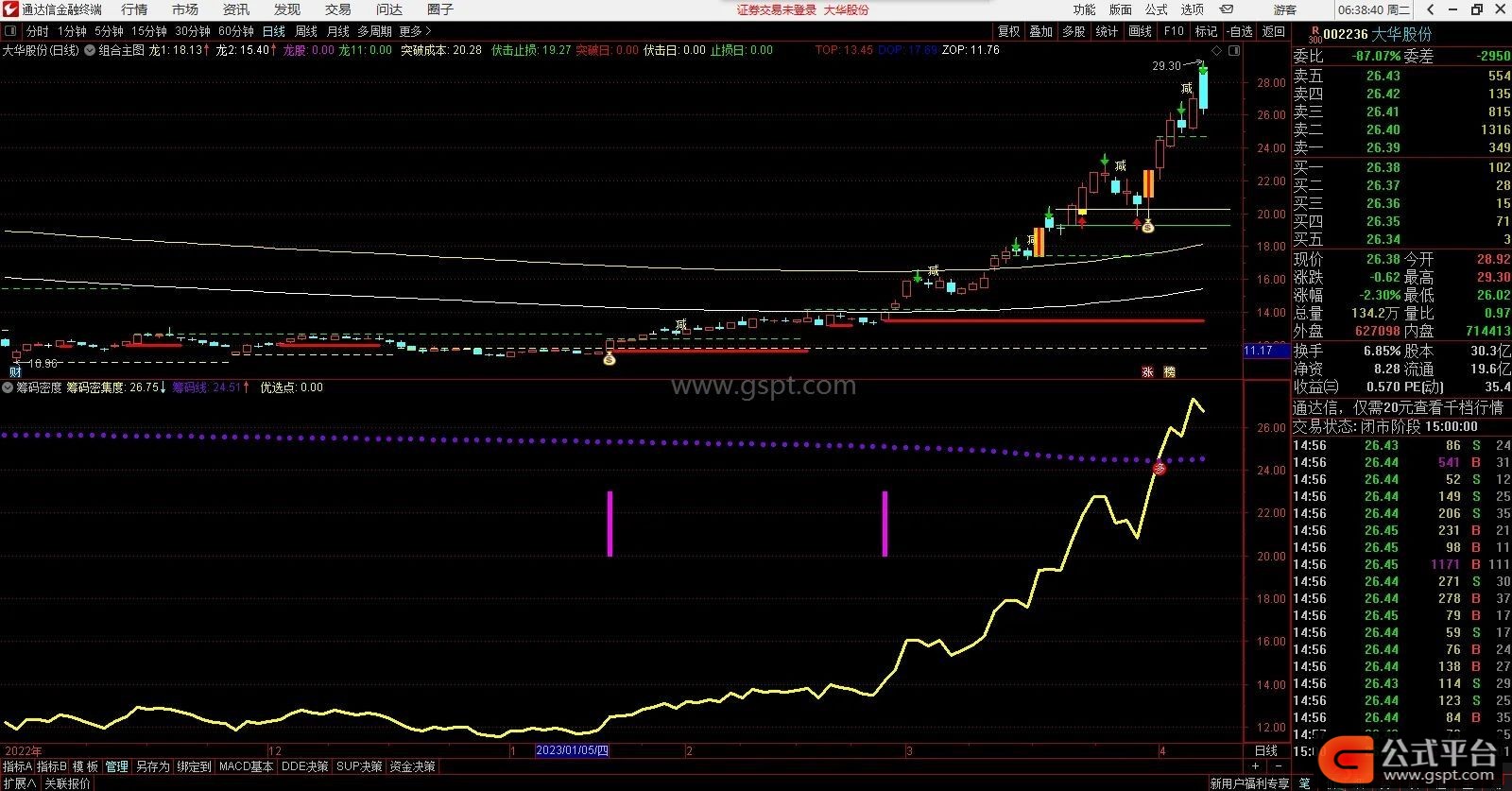
Task: Open the 功能 menu
Action: click(x=1084, y=9)
